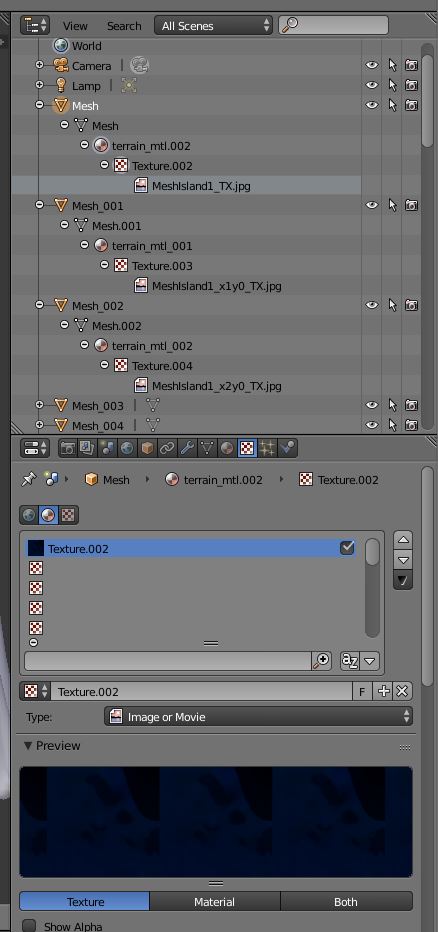Enable the Show Alpha checkbox
Image resolution: width=438 pixels, height=932 pixels.
tap(29, 925)
